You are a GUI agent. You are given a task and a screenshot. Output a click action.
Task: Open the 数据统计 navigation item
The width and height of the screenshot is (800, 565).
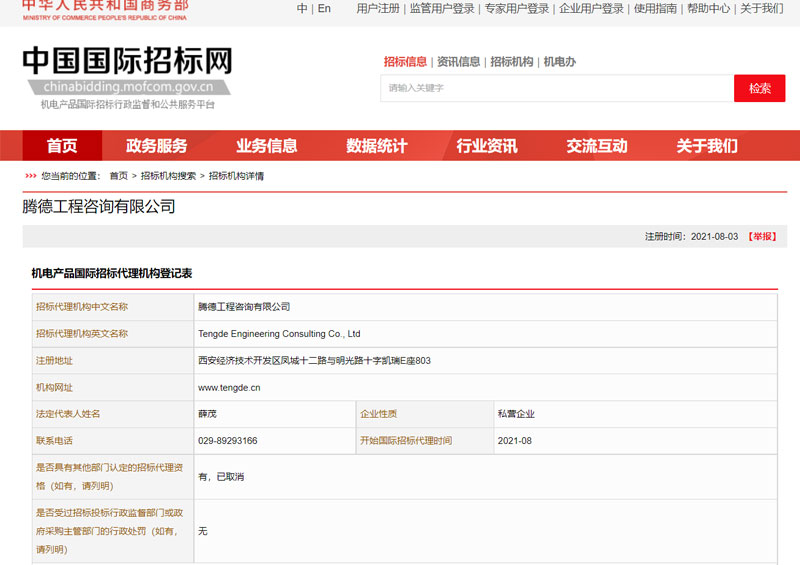click(377, 146)
